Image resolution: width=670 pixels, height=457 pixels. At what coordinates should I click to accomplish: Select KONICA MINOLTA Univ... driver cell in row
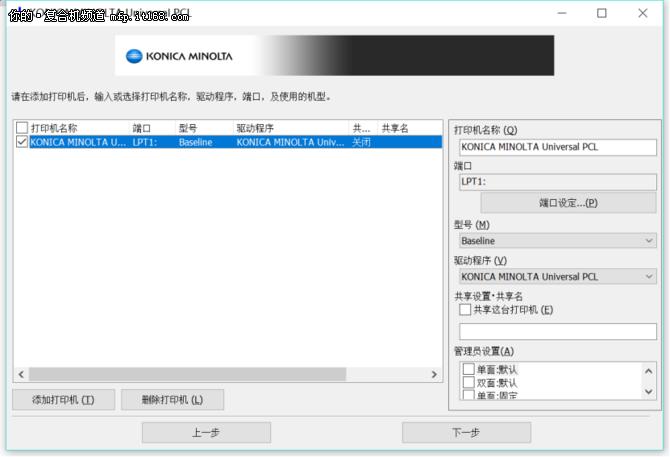click(x=290, y=142)
